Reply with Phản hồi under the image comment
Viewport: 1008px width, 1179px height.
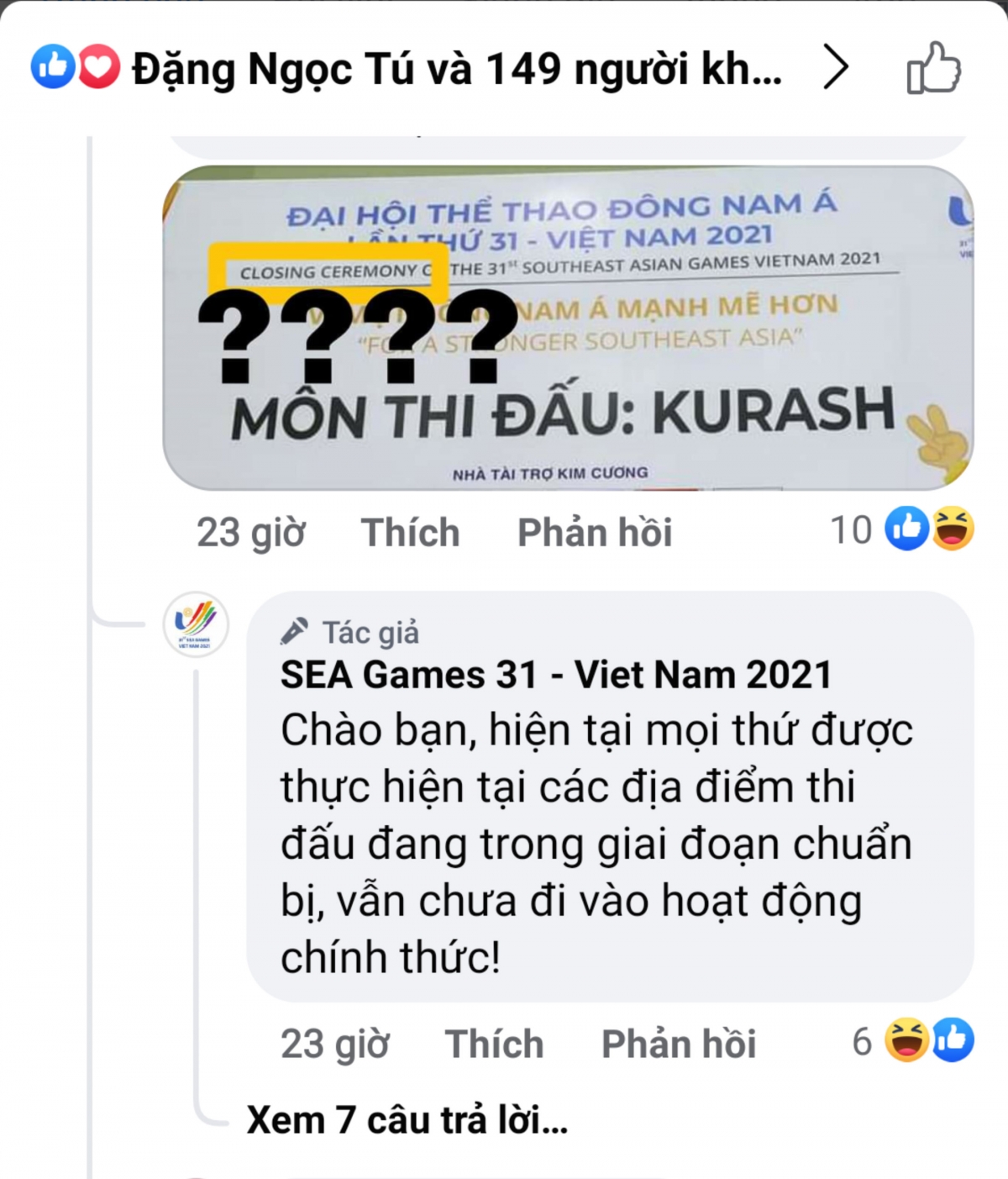[x=595, y=533]
